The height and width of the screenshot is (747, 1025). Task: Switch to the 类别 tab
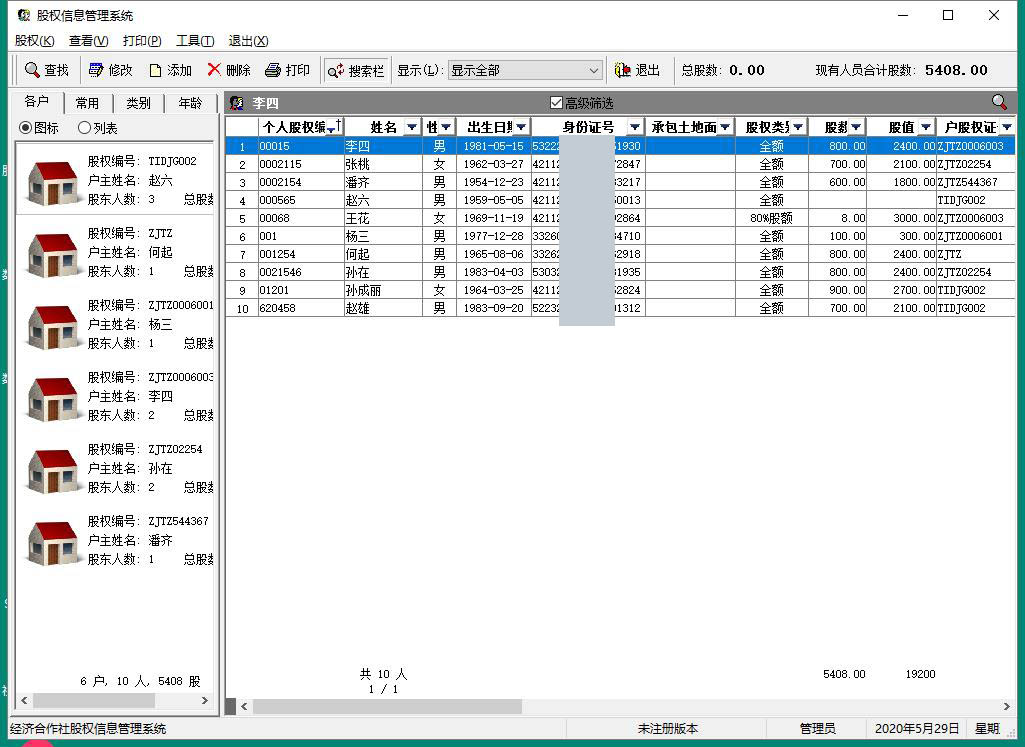[x=139, y=103]
